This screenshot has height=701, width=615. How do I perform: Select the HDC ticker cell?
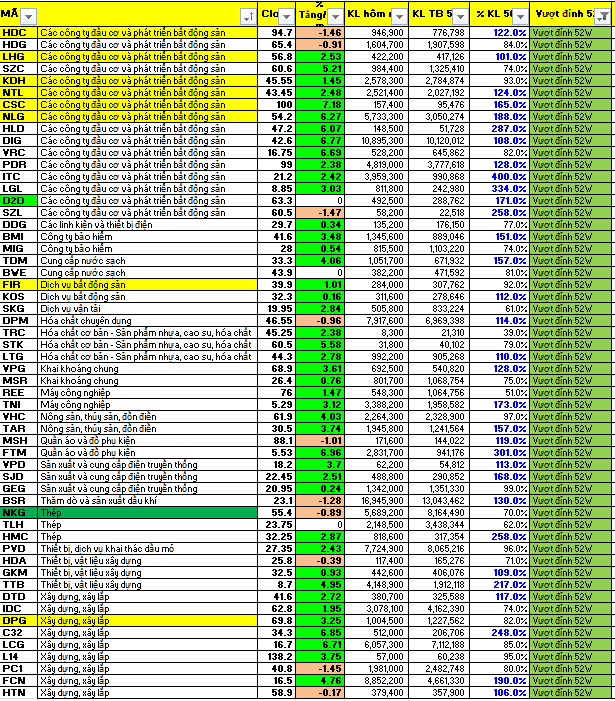tap(19, 33)
